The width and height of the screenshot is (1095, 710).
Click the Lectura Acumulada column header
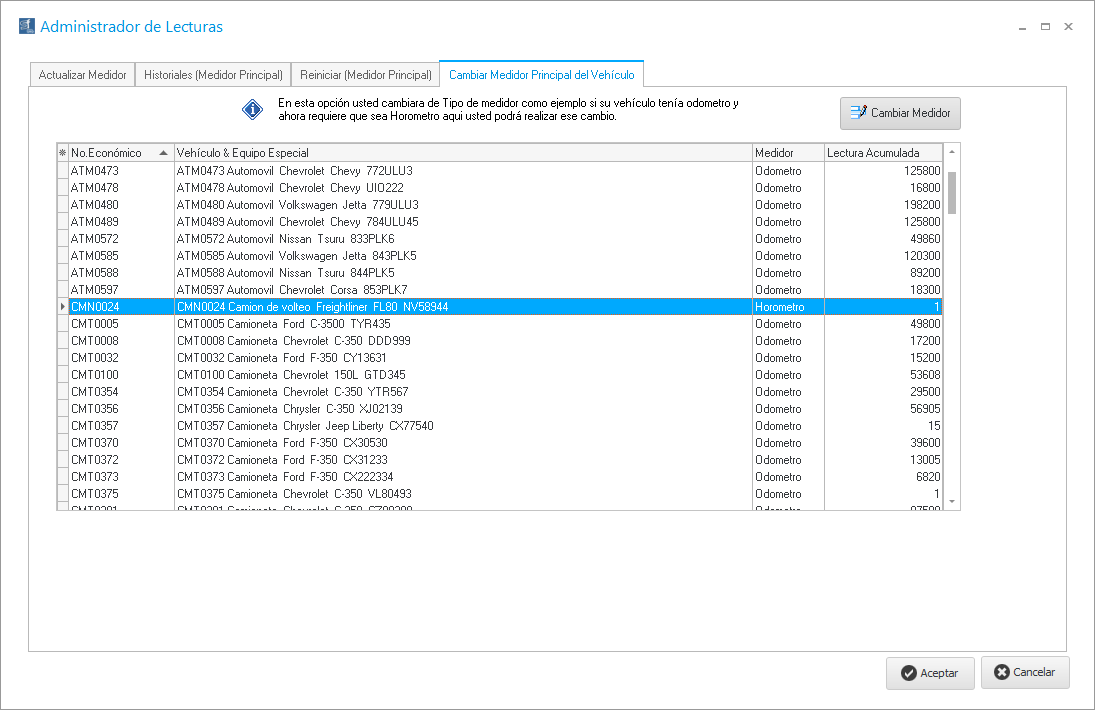click(880, 153)
